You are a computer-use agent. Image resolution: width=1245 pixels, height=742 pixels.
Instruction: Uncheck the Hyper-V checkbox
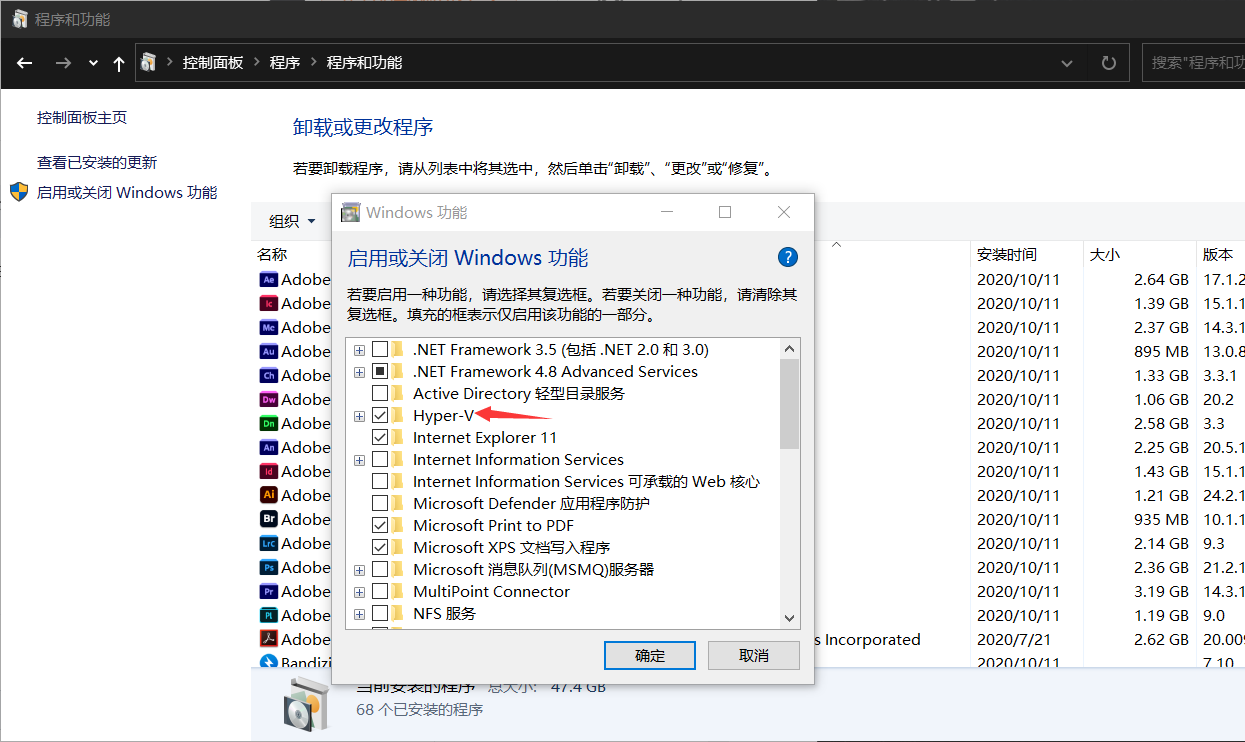380,416
